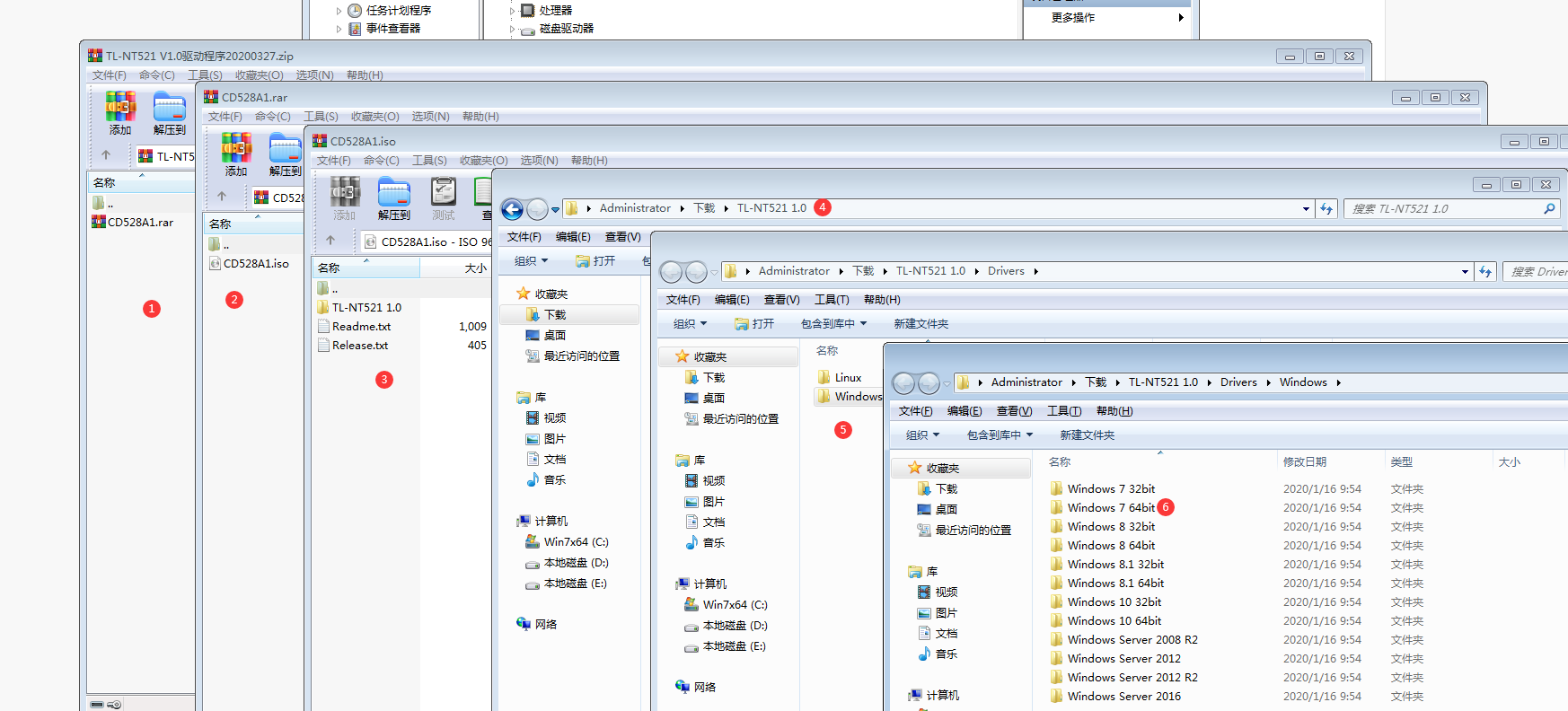This screenshot has height=711, width=1568.
Task: Select Windows 8.1 32bit folder
Action: (x=1107, y=564)
